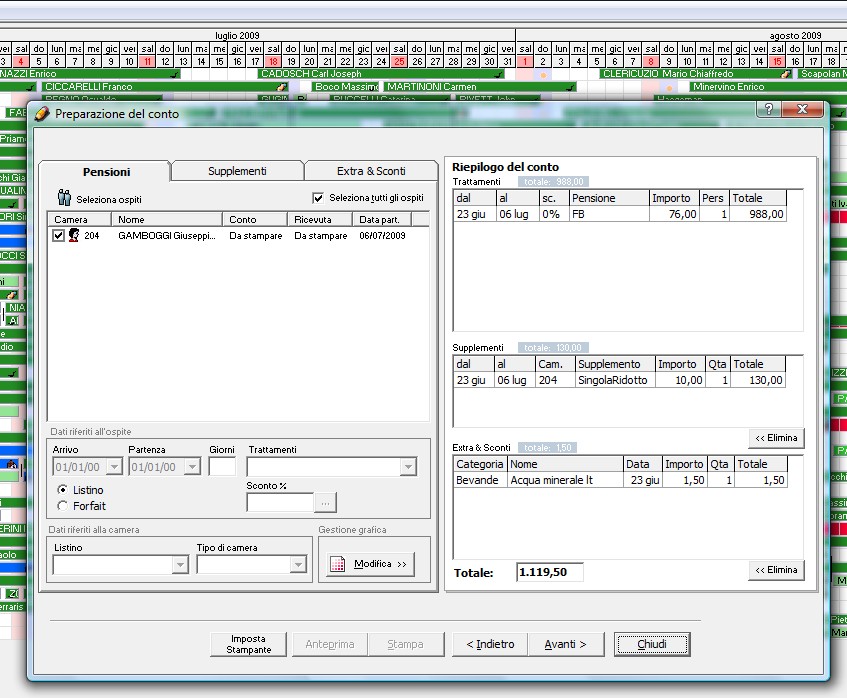Select the SingolaRidotto supplement row
This screenshot has width=847, height=698.
coord(619,380)
